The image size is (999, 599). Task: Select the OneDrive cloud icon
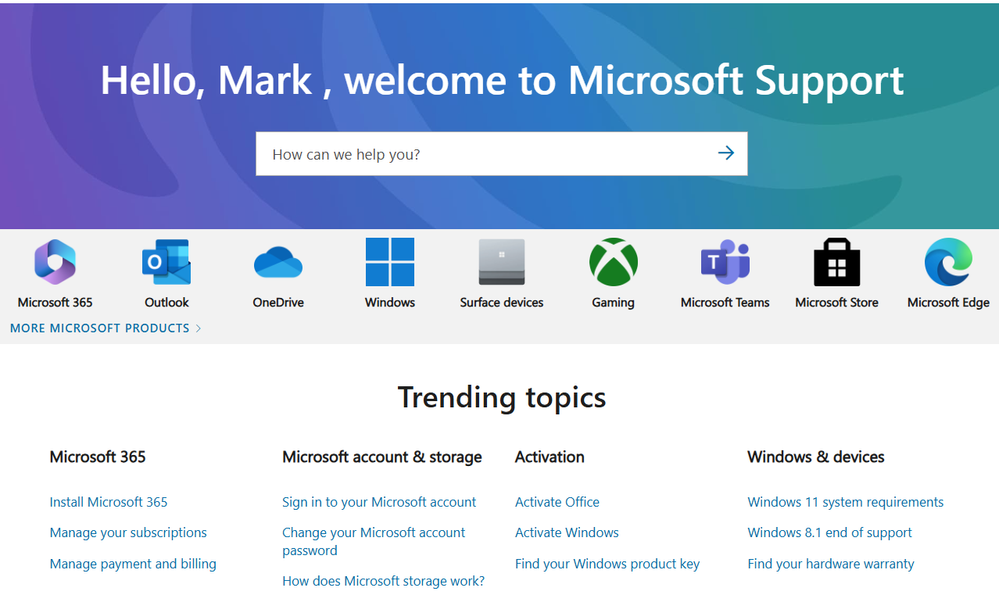pos(278,262)
